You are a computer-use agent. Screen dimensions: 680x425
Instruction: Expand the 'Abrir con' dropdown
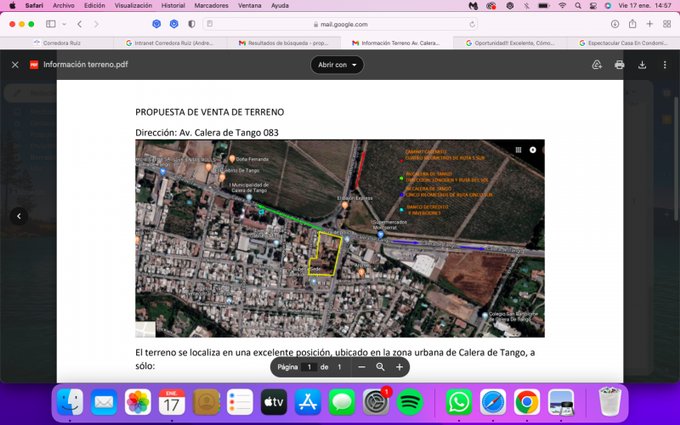pos(337,64)
